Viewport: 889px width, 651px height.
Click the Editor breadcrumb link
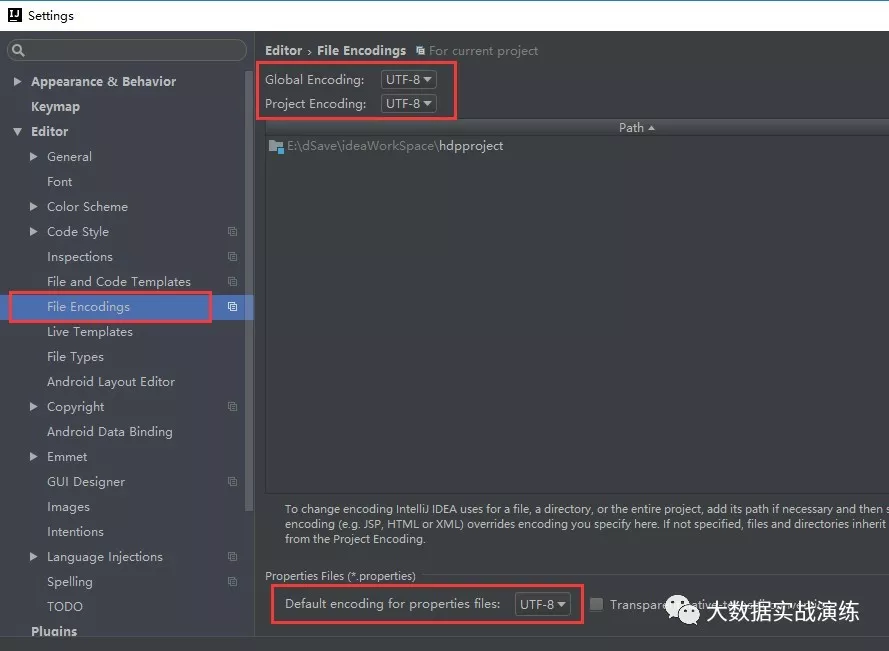point(283,50)
